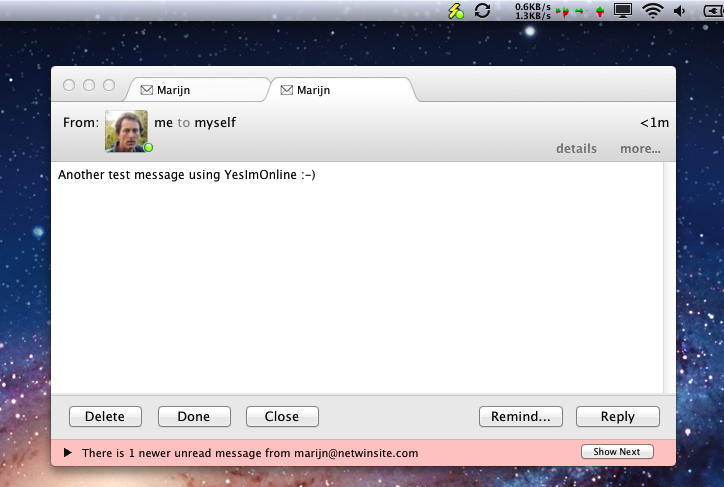Click the battery charging icon in menu bar
Image resolution: width=724 pixels, height=487 pixels.
[714, 11]
